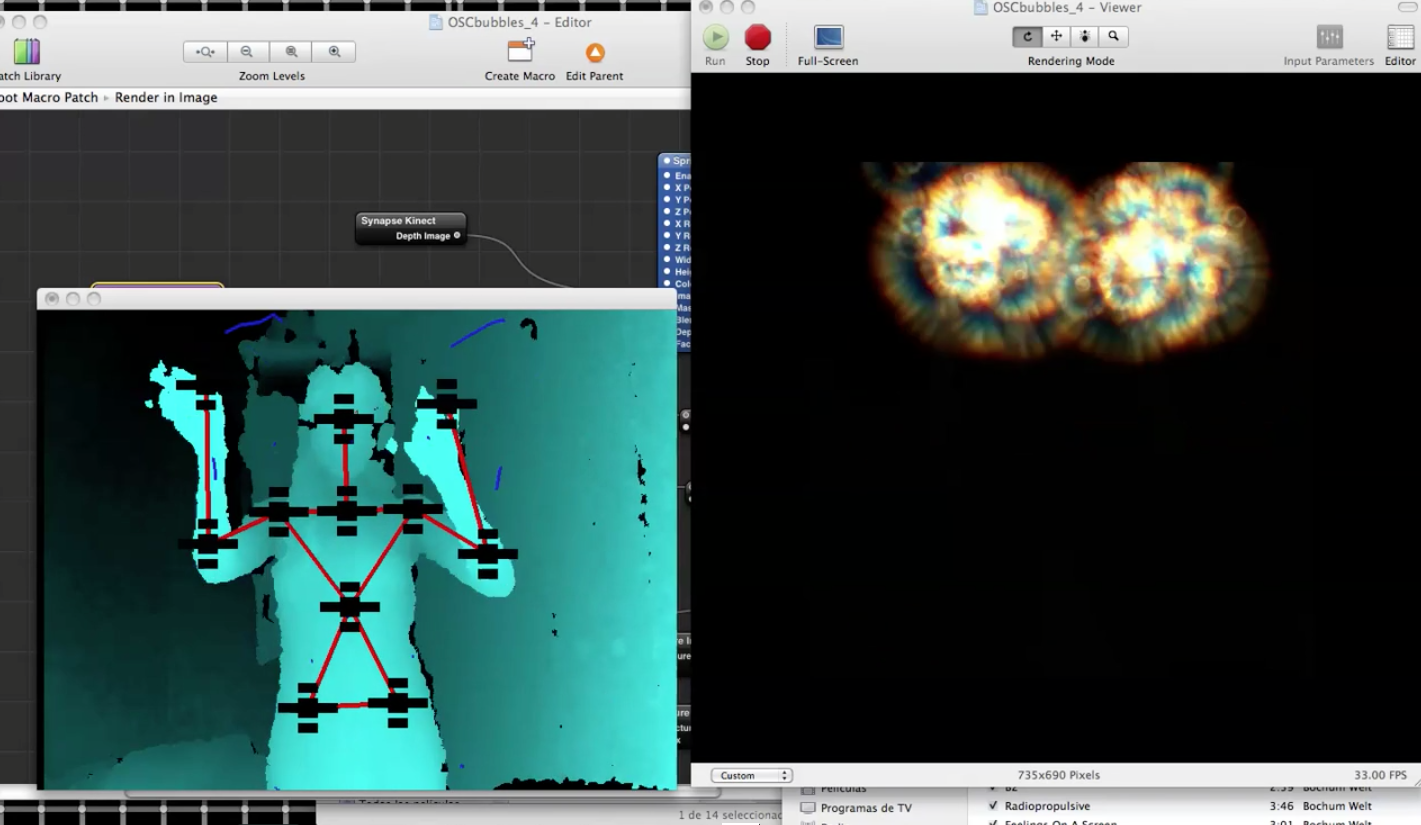
Task: Zoom out using the minus magnifier
Action: coord(247,52)
